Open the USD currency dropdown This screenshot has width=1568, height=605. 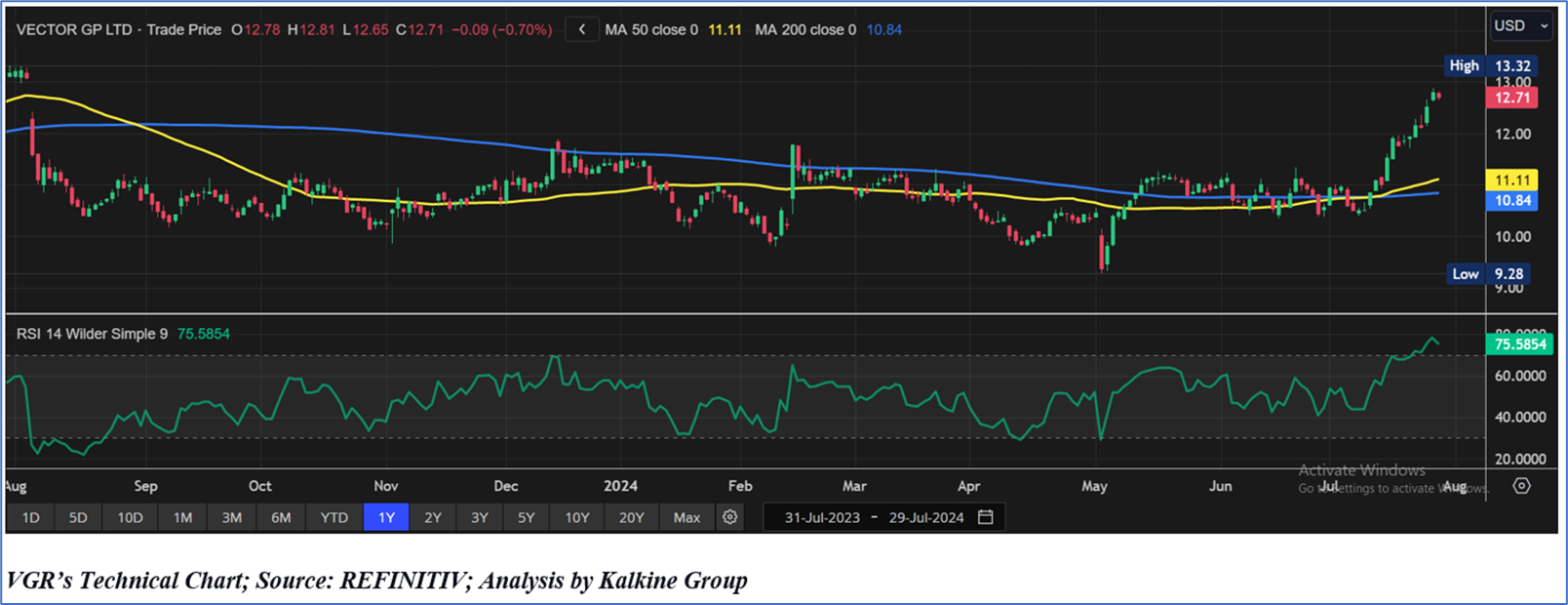point(1521,25)
